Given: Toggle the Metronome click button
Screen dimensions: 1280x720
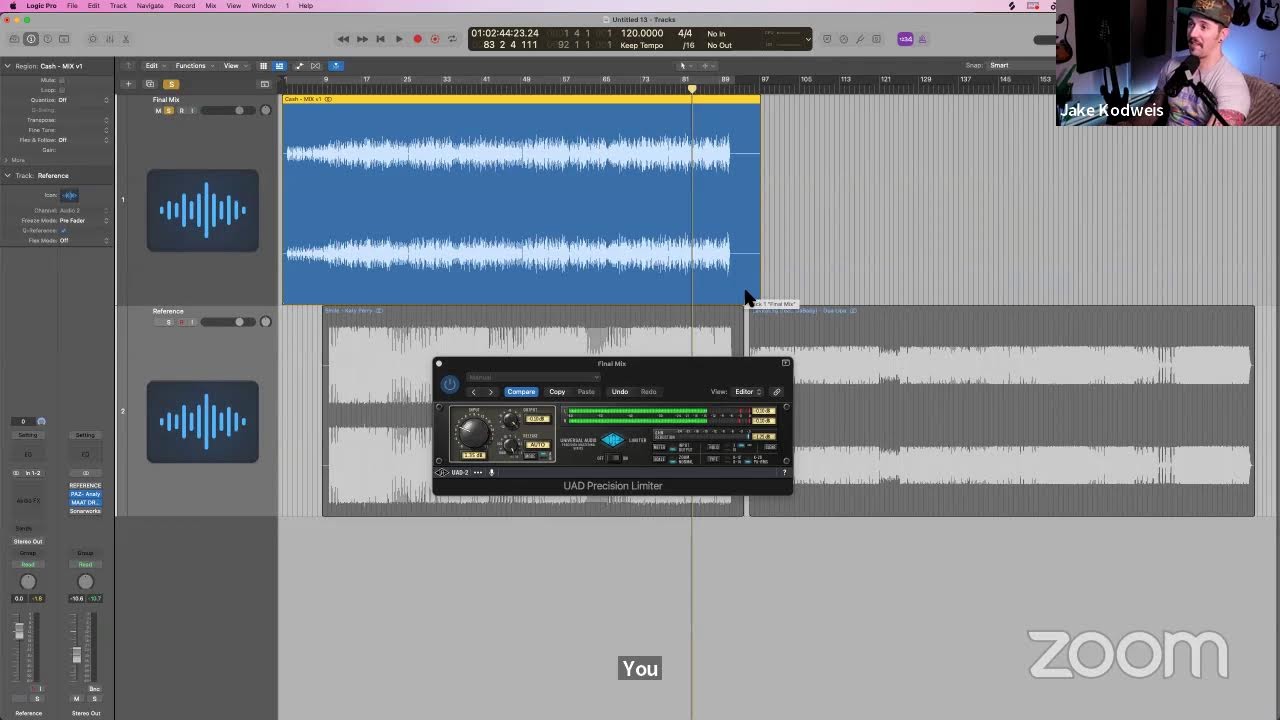Looking at the screenshot, I should point(923,39).
